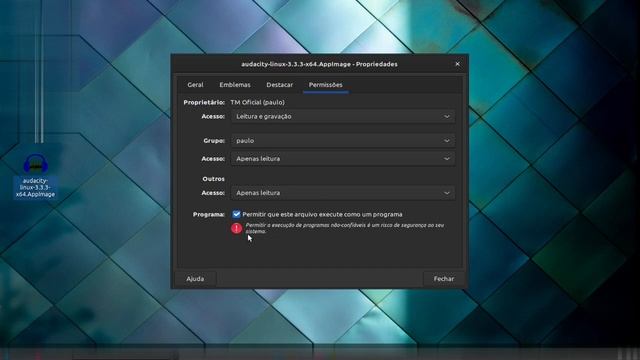Click the red security warning icon
Screen dimensions: 640x360
(236, 228)
